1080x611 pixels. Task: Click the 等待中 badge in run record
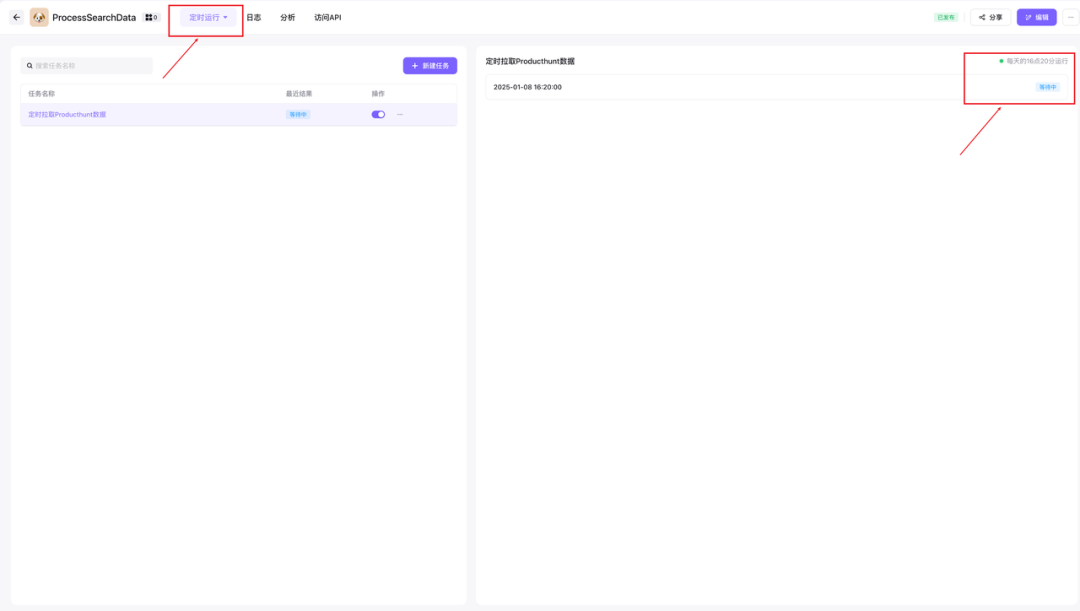pyautogui.click(x=1048, y=87)
